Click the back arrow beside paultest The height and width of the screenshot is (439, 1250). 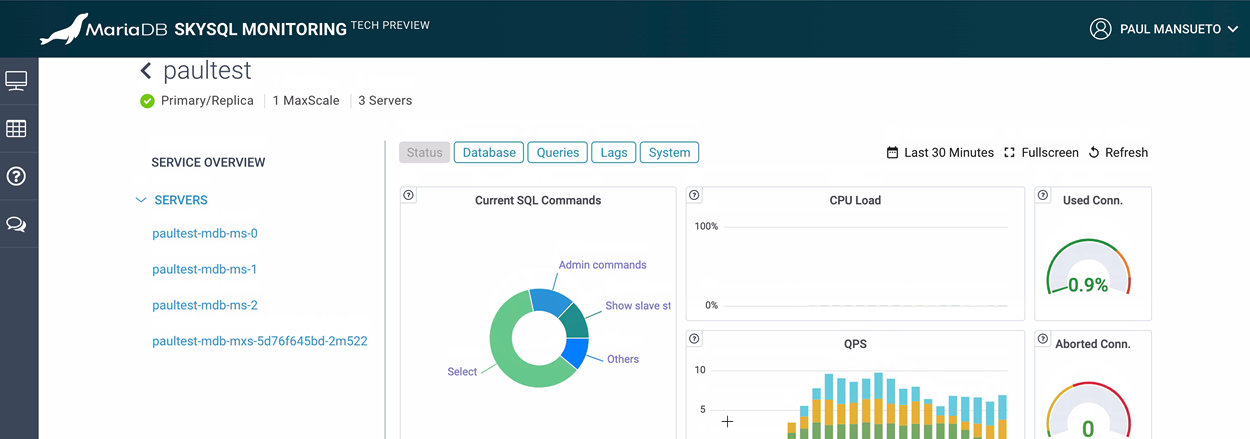[146, 71]
